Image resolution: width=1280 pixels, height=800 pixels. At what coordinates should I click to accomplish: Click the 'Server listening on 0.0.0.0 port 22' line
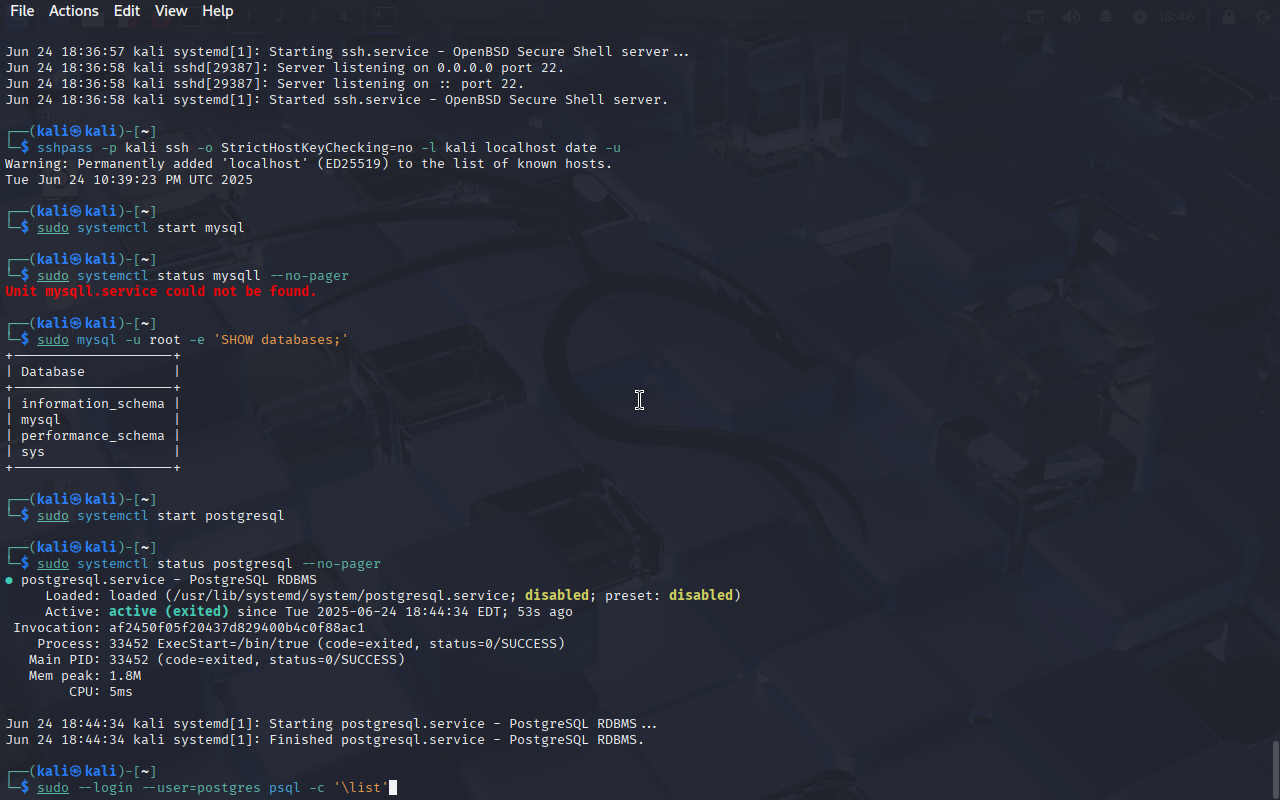click(x=285, y=67)
